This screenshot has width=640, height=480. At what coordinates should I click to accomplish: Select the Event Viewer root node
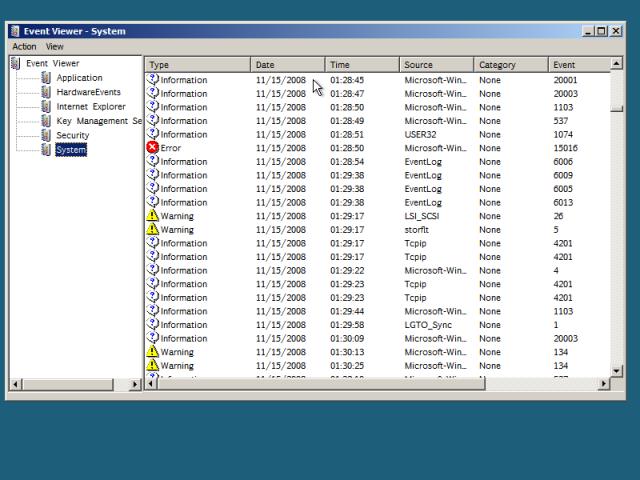(x=52, y=63)
